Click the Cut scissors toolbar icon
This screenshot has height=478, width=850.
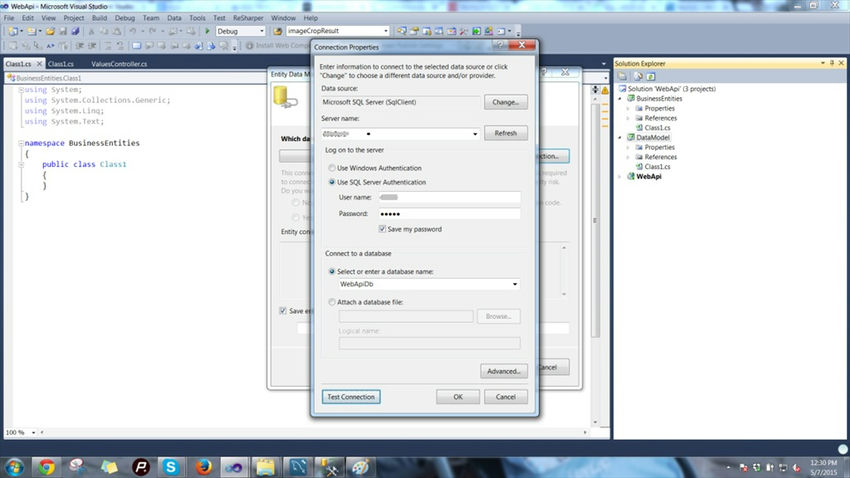tap(91, 31)
